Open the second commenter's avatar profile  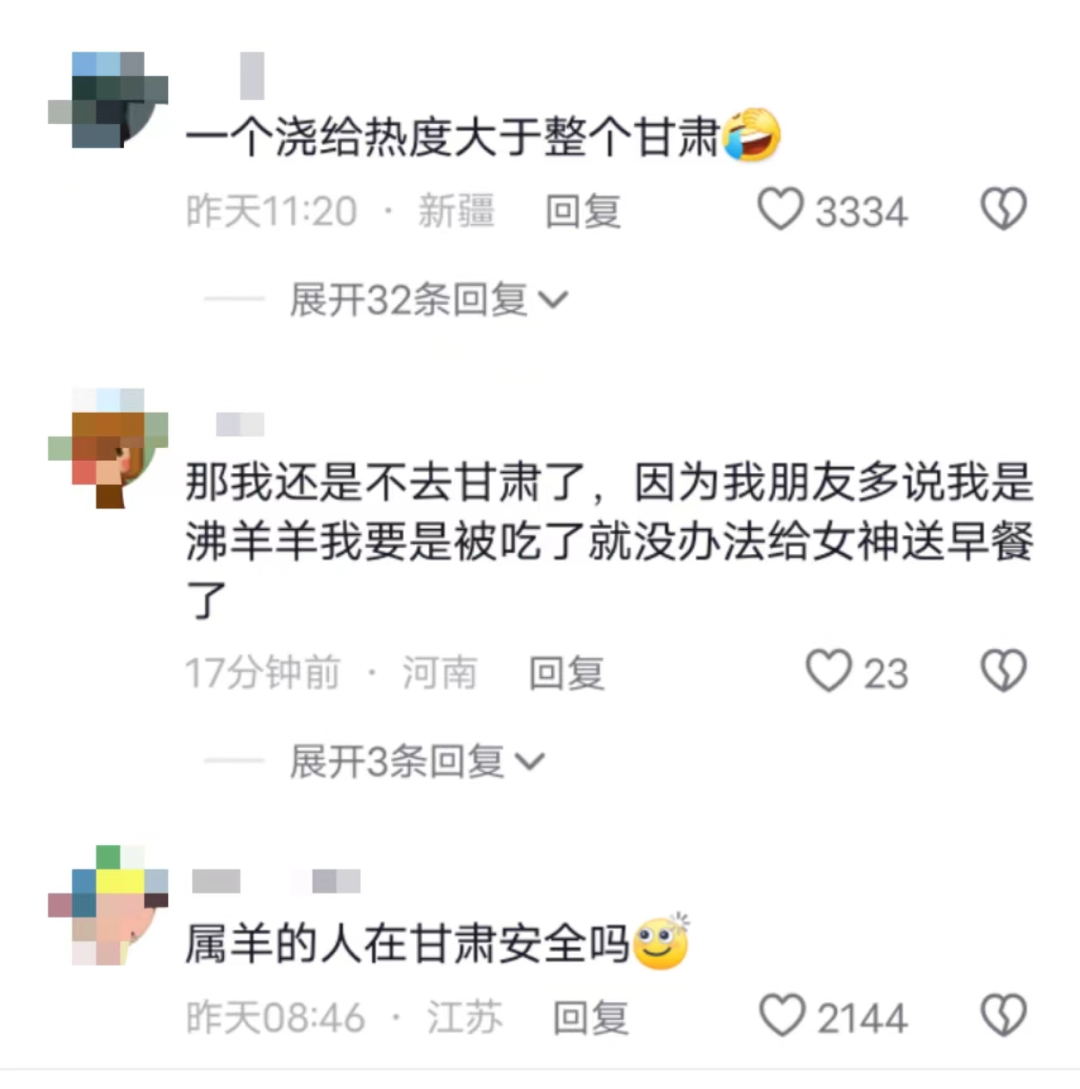(x=108, y=448)
